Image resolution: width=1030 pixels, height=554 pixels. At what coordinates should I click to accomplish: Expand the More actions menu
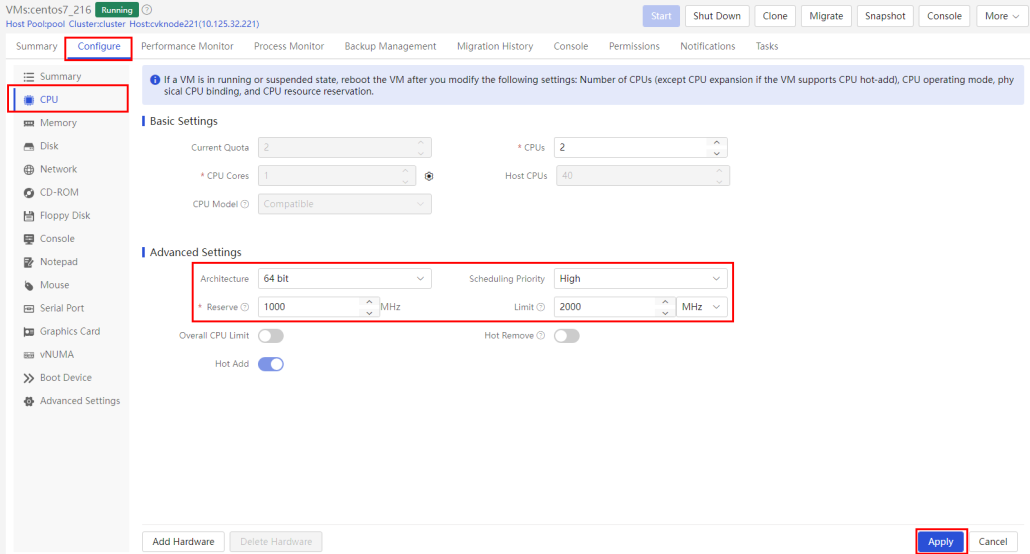click(x=1002, y=16)
